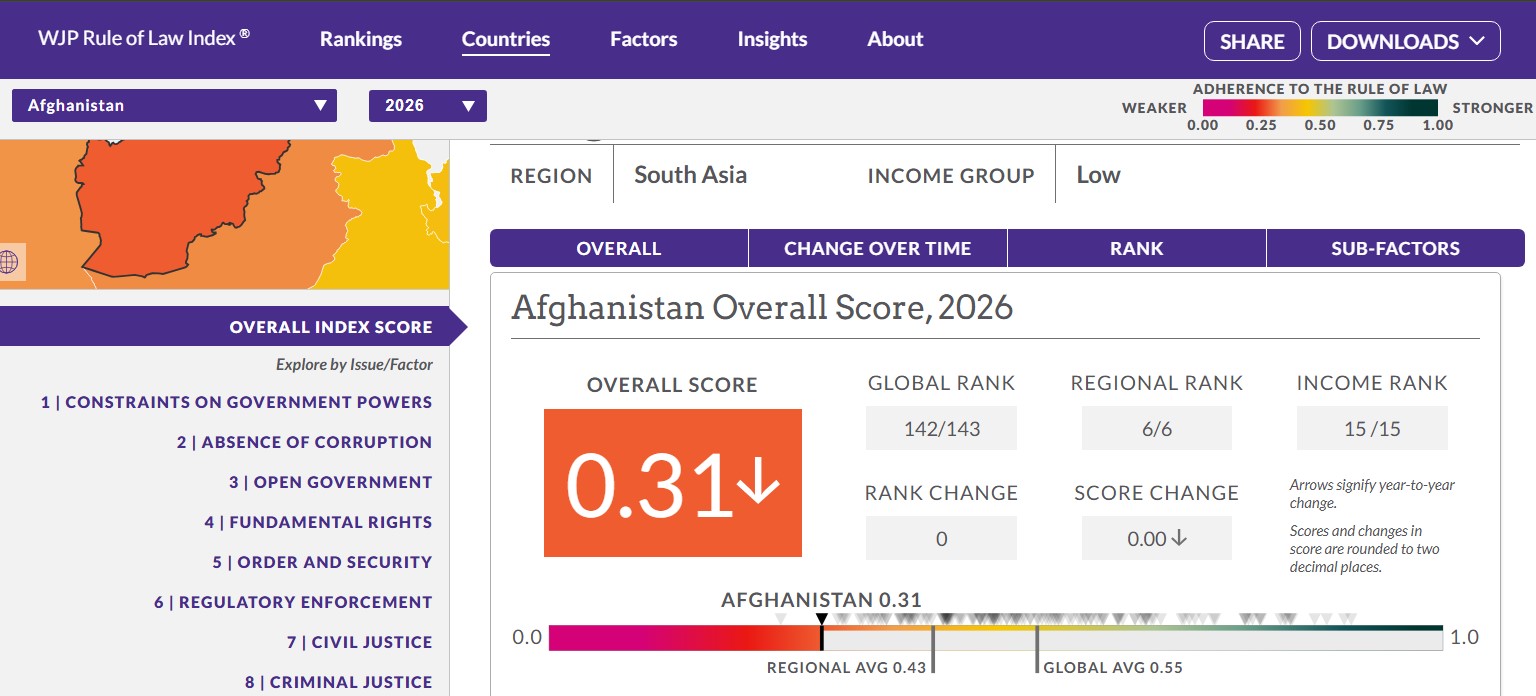Viewport: 1536px width, 696px height.
Task: Click the orange 0.31 overall score box
Action: (x=673, y=483)
